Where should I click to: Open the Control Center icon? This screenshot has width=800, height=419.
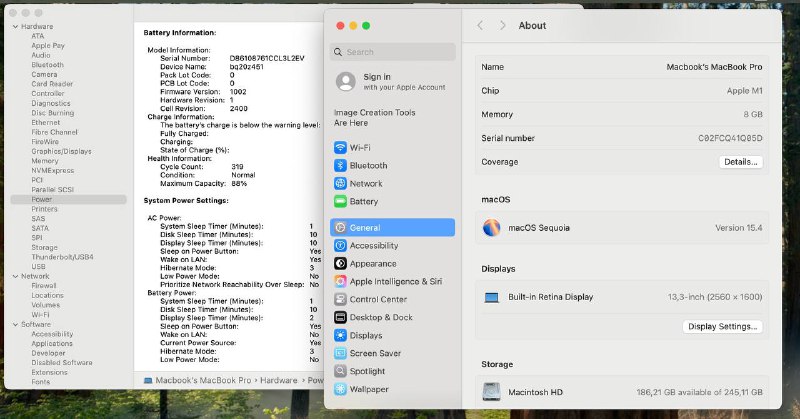click(x=340, y=299)
